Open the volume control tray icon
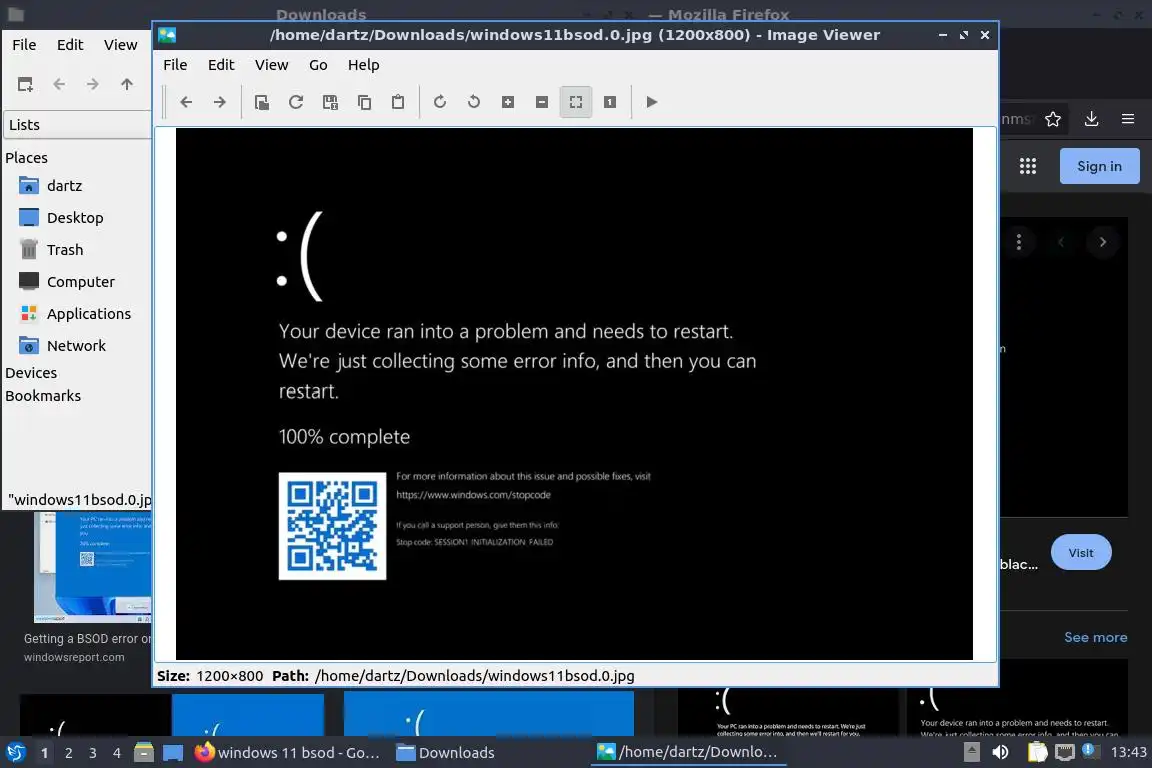 [x=1000, y=753]
